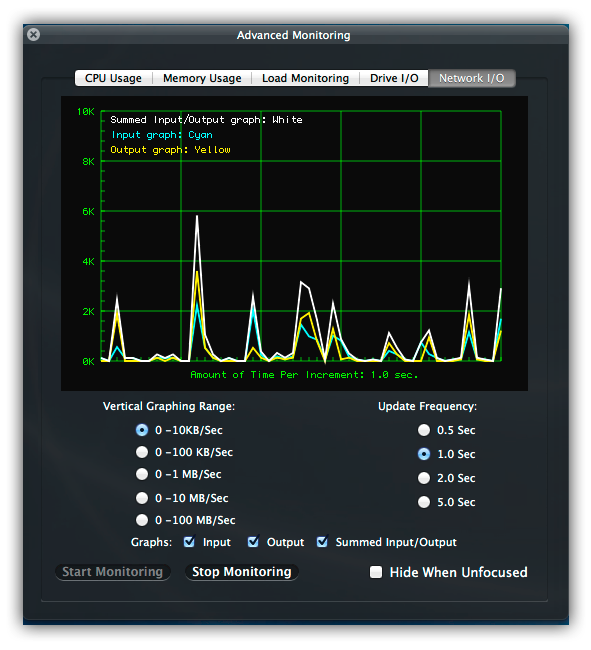Click the Update Frequency heading
Screen dimensions: 591x650
[x=427, y=406]
